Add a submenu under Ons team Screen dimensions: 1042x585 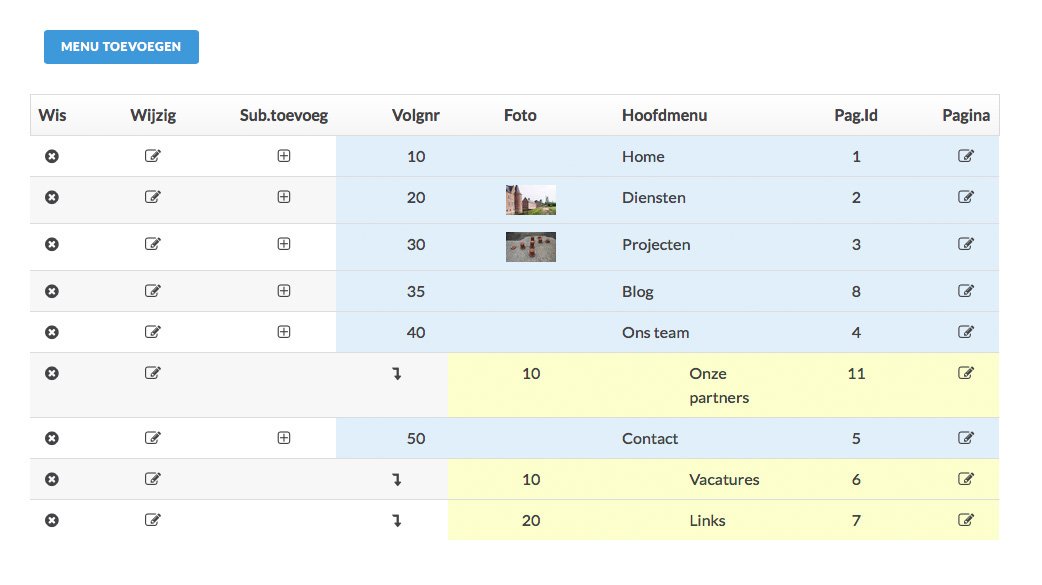coord(284,332)
